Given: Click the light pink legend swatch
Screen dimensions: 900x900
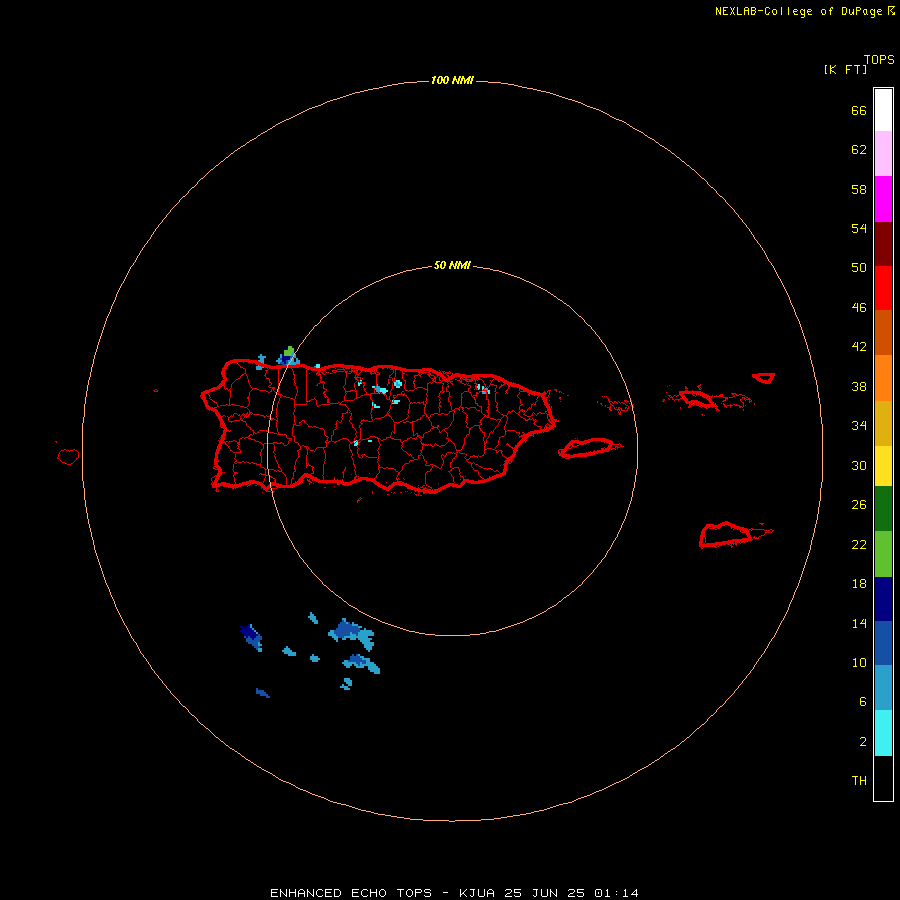Looking at the screenshot, I should tap(883, 153).
